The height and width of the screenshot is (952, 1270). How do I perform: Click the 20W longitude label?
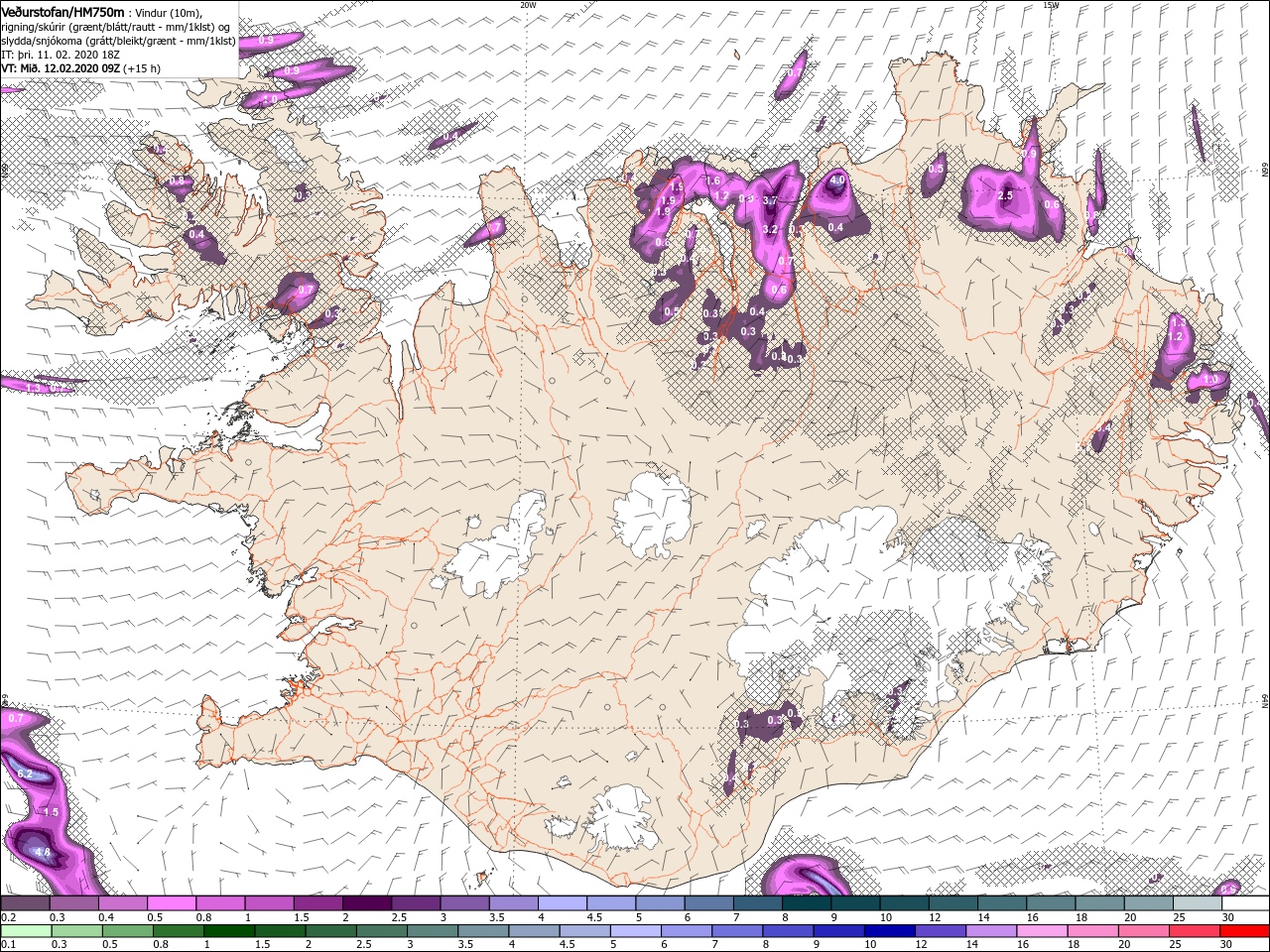(x=528, y=5)
